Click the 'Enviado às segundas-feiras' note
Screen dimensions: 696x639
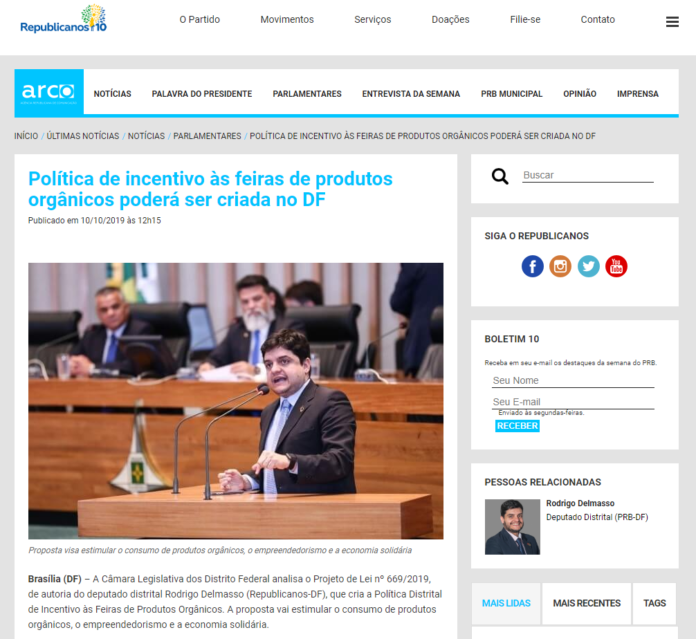[x=541, y=413]
